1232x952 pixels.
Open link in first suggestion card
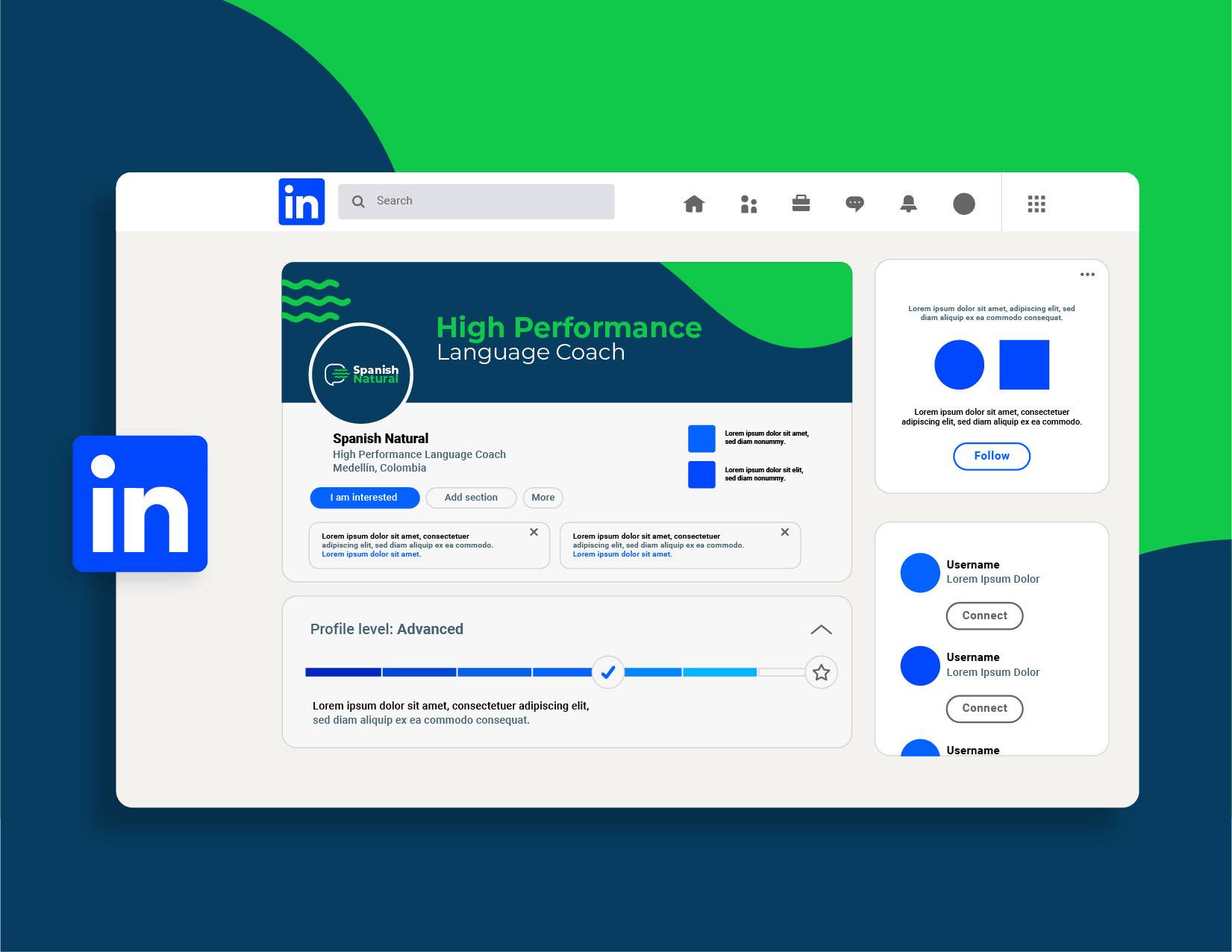click(372, 554)
